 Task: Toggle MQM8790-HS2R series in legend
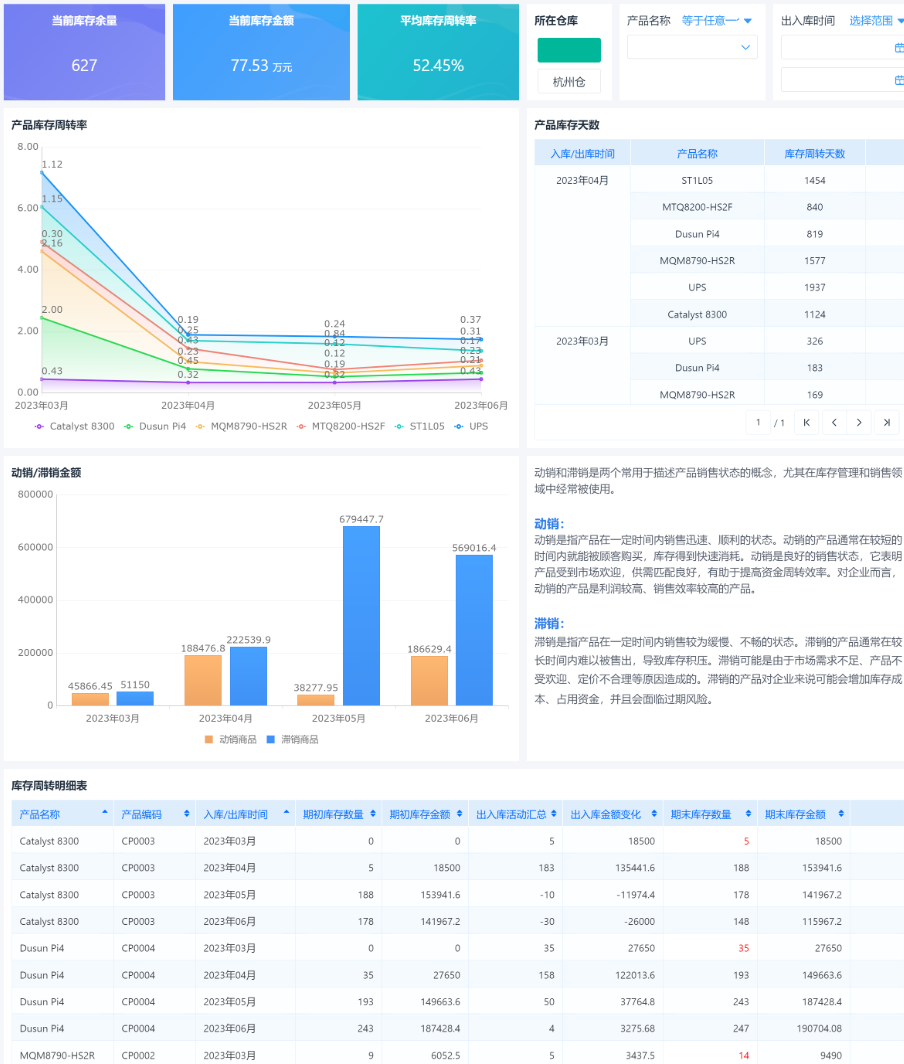click(242, 426)
